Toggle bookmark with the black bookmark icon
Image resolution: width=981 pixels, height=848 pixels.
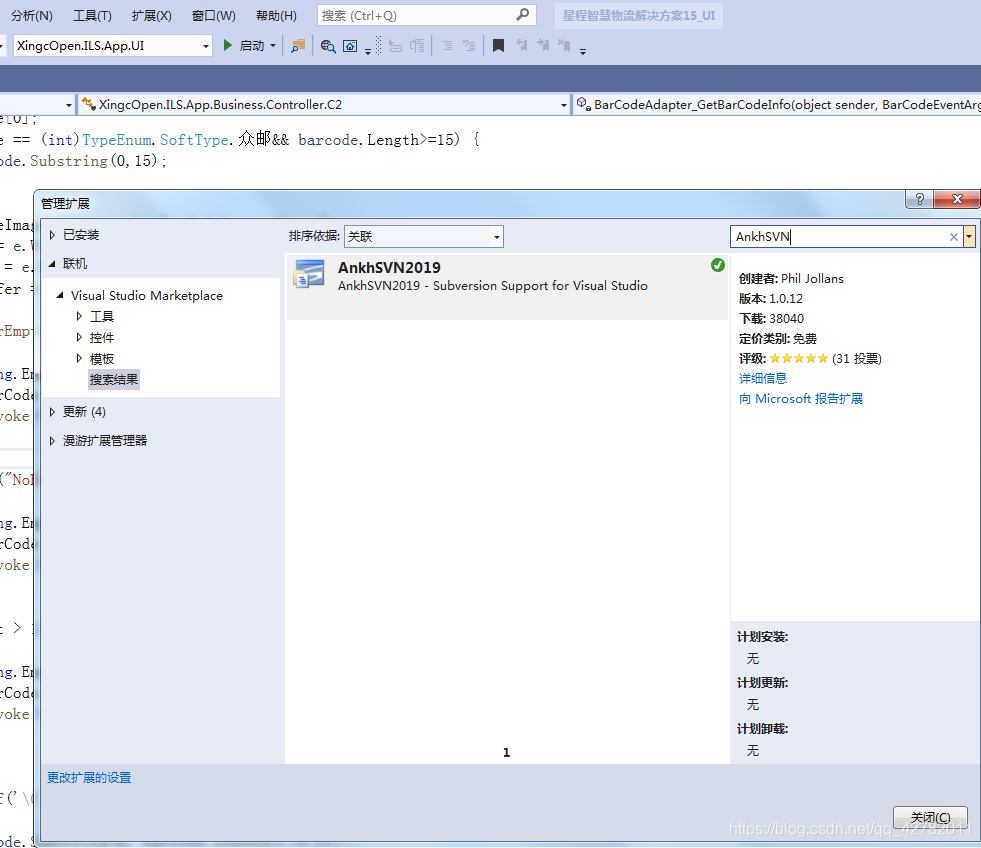pyautogui.click(x=499, y=46)
